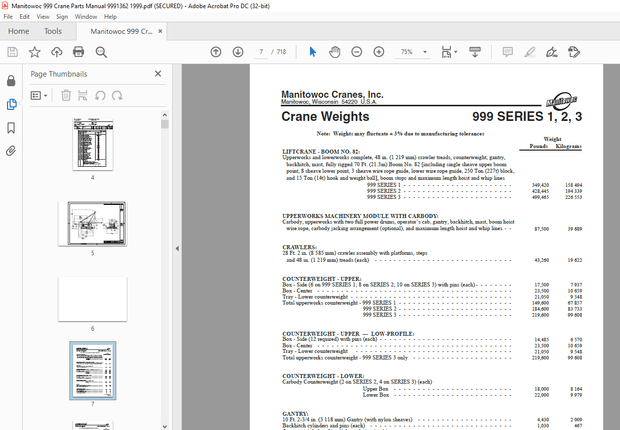The height and width of the screenshot is (430, 620).
Task: Click 'Manitowoc Cranes, Inc.' header text
Action: (x=332, y=95)
